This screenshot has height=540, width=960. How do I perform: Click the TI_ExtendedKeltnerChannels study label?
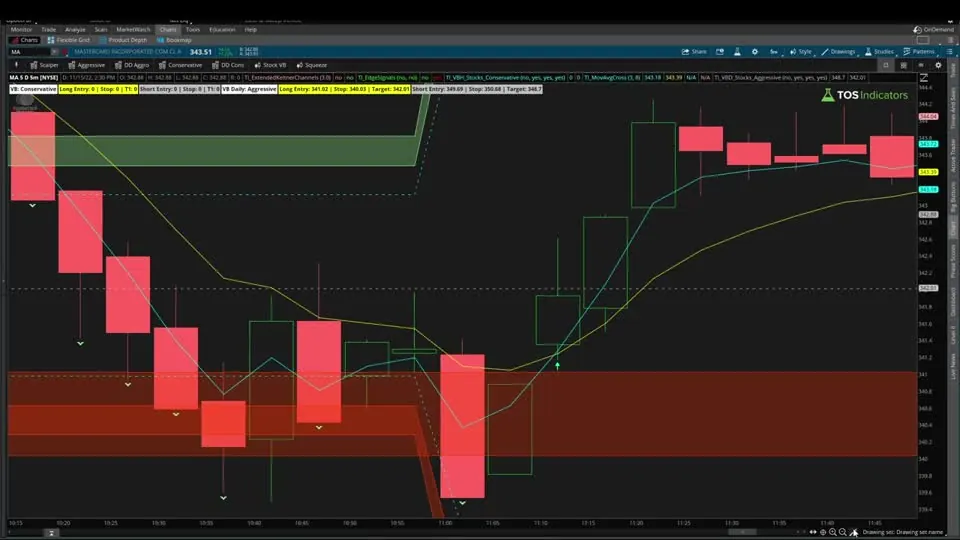click(x=288, y=78)
